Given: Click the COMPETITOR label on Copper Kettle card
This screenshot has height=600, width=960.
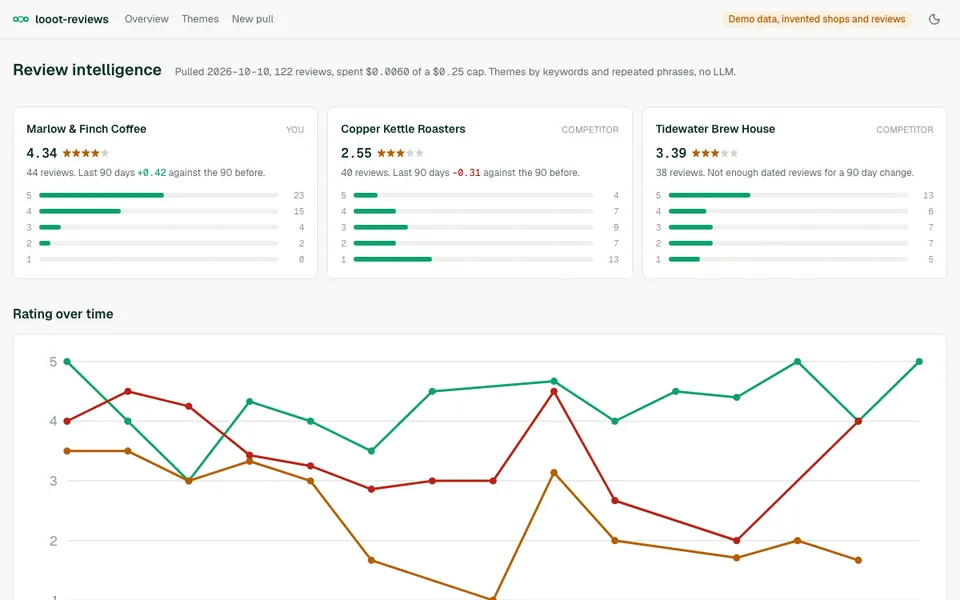Looking at the screenshot, I should point(590,130).
